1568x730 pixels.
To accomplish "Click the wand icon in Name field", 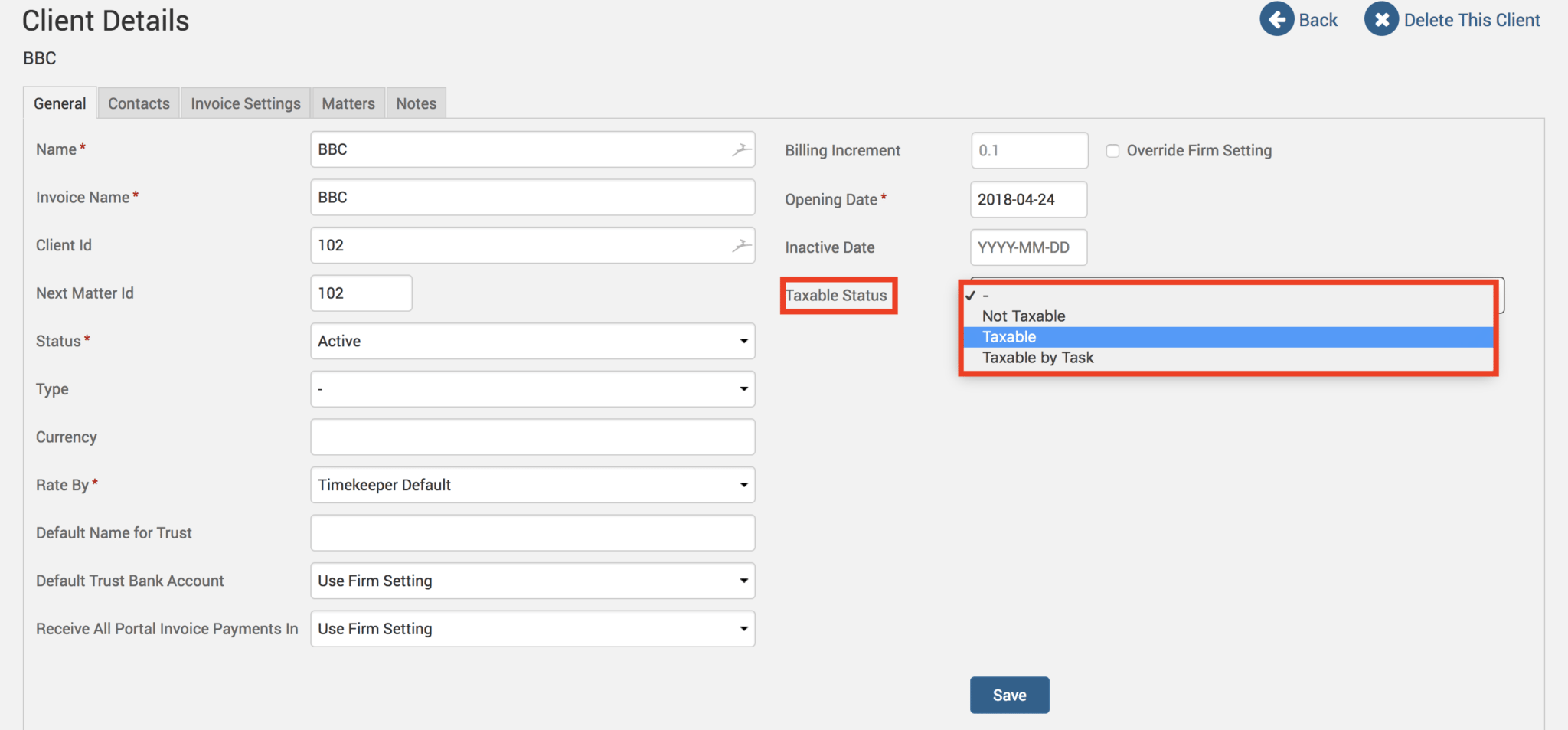I will click(740, 150).
